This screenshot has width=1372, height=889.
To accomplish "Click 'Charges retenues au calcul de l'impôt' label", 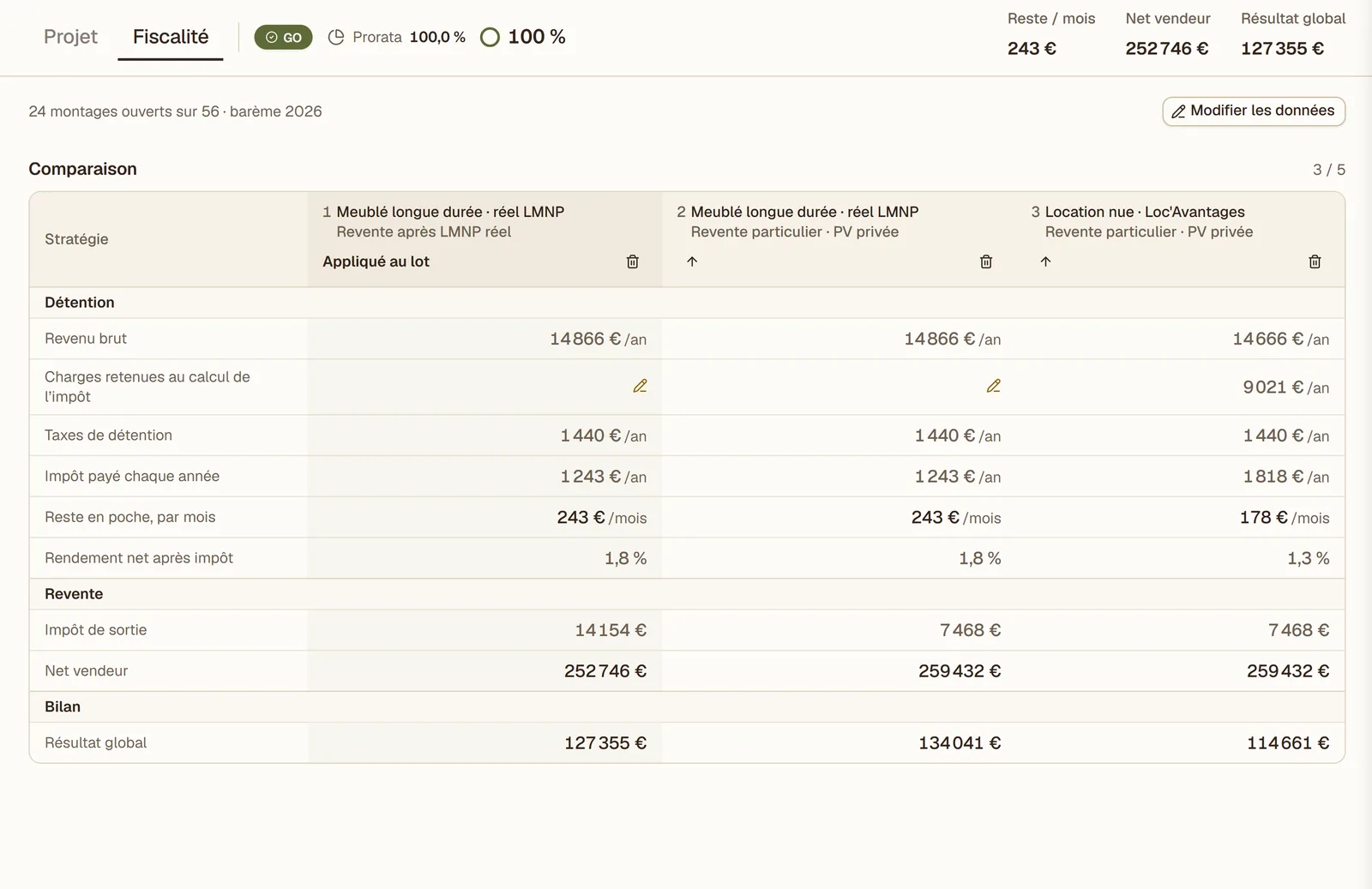I will pos(147,387).
